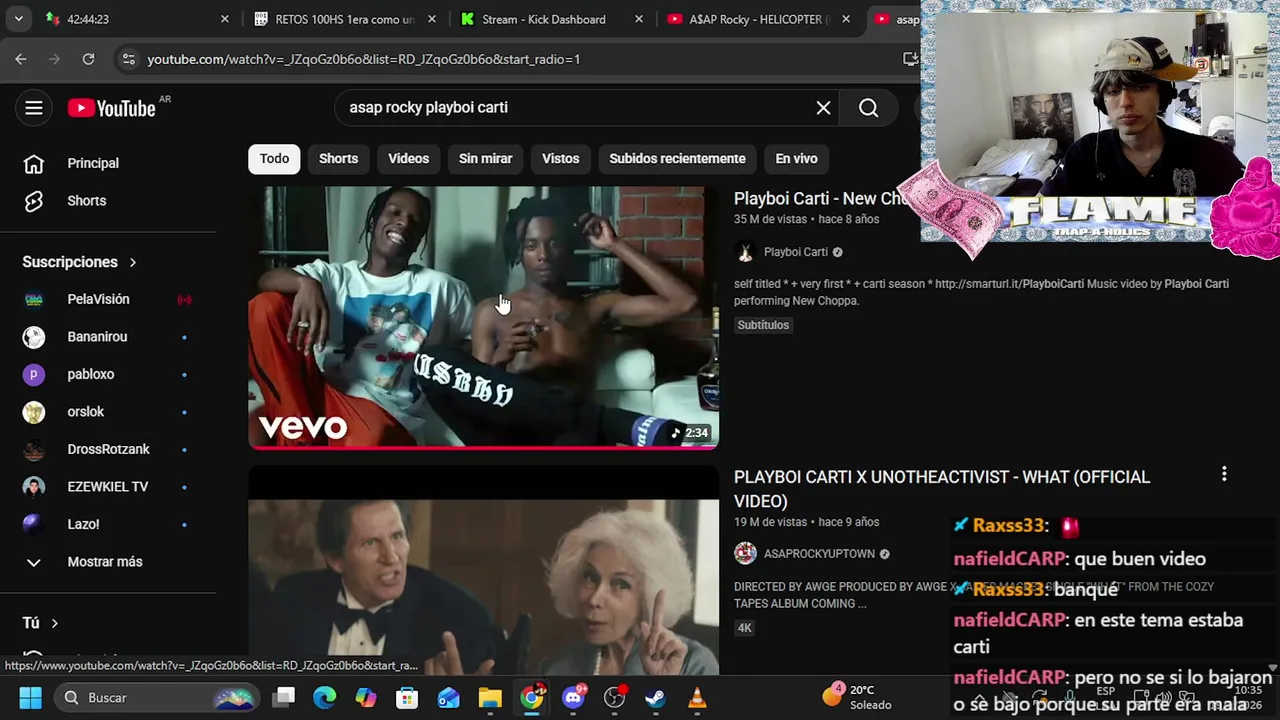Clear the search box with the X
Screen dimensions: 1280x720
823,108
